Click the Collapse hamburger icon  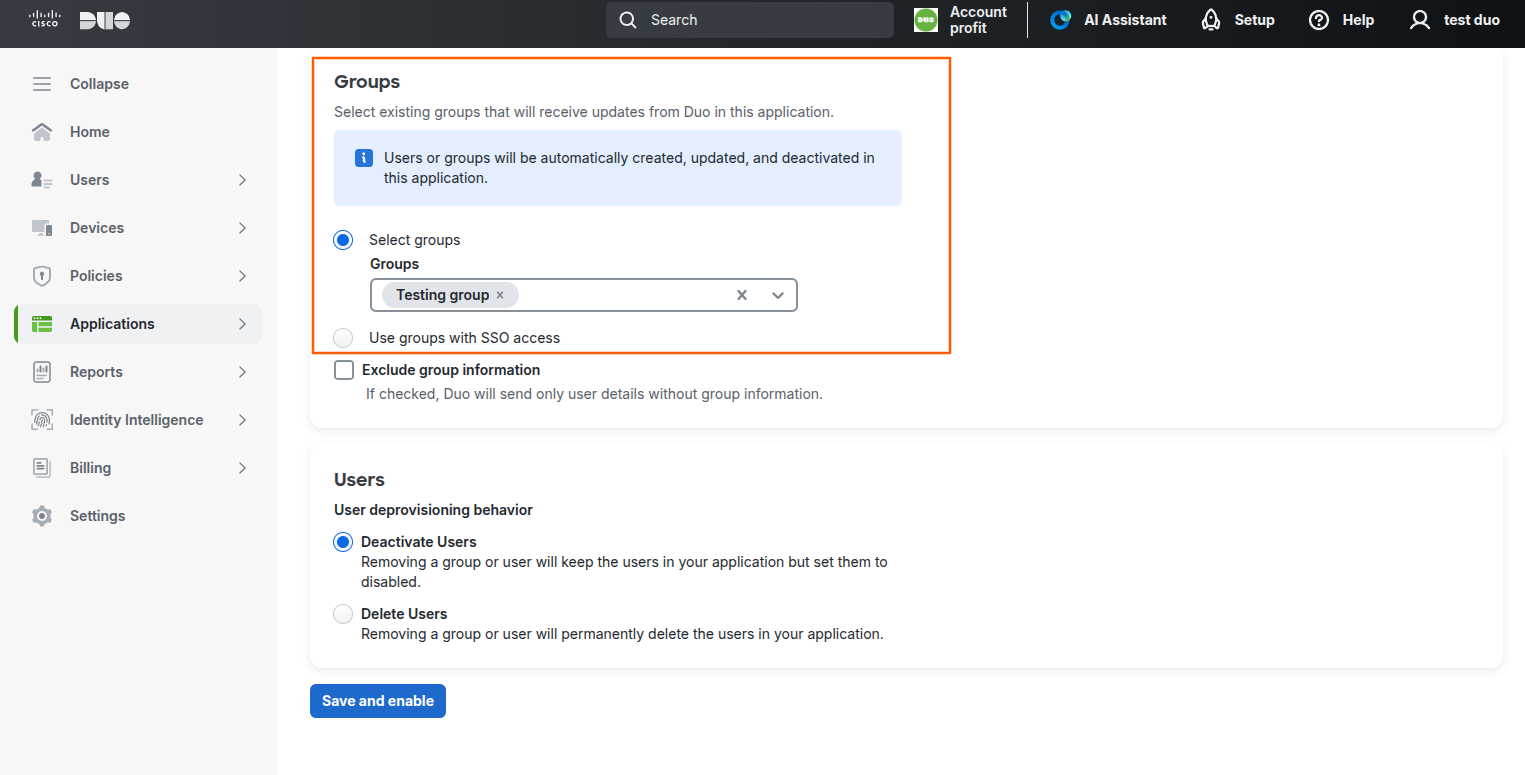42,84
